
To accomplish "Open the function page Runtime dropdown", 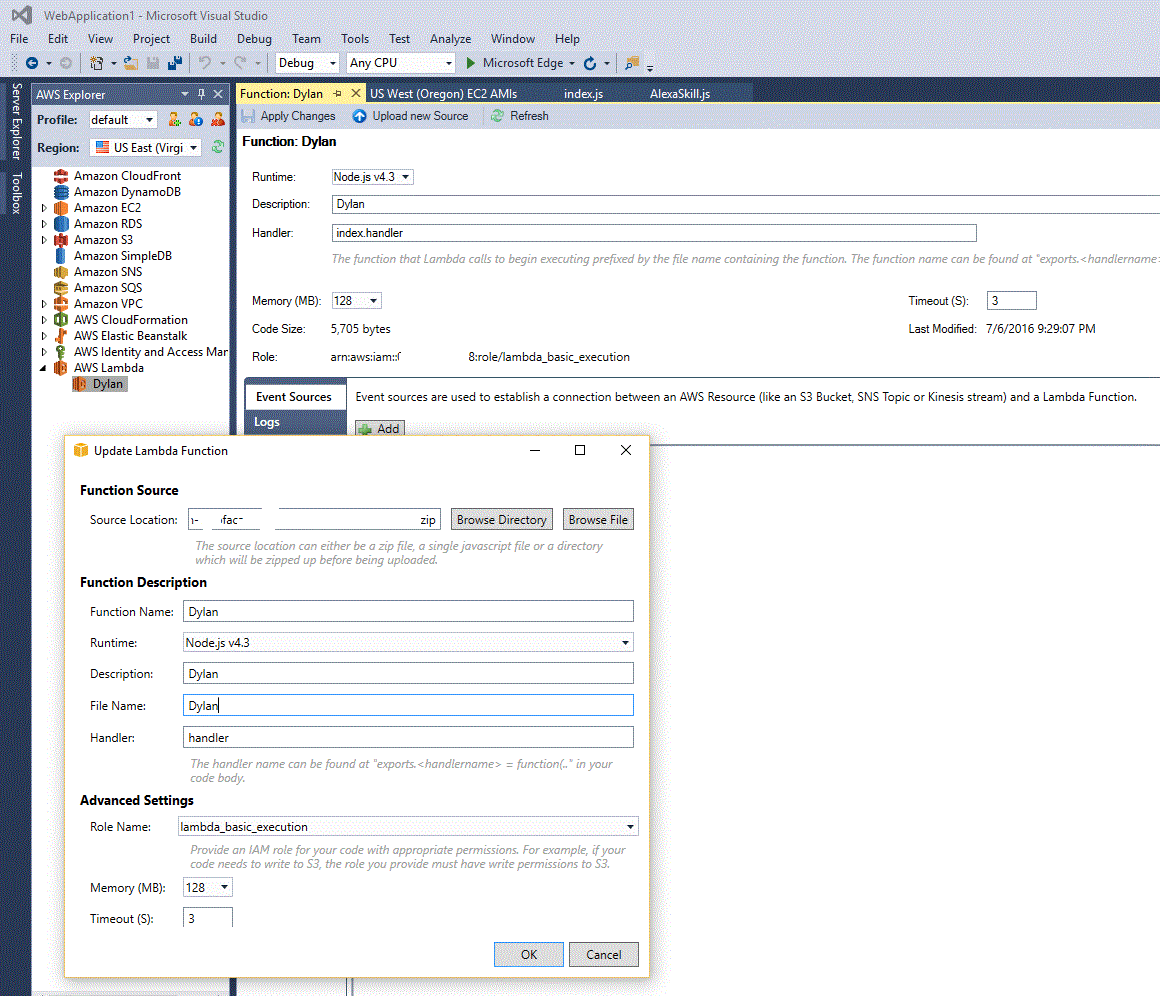I will (x=372, y=177).
